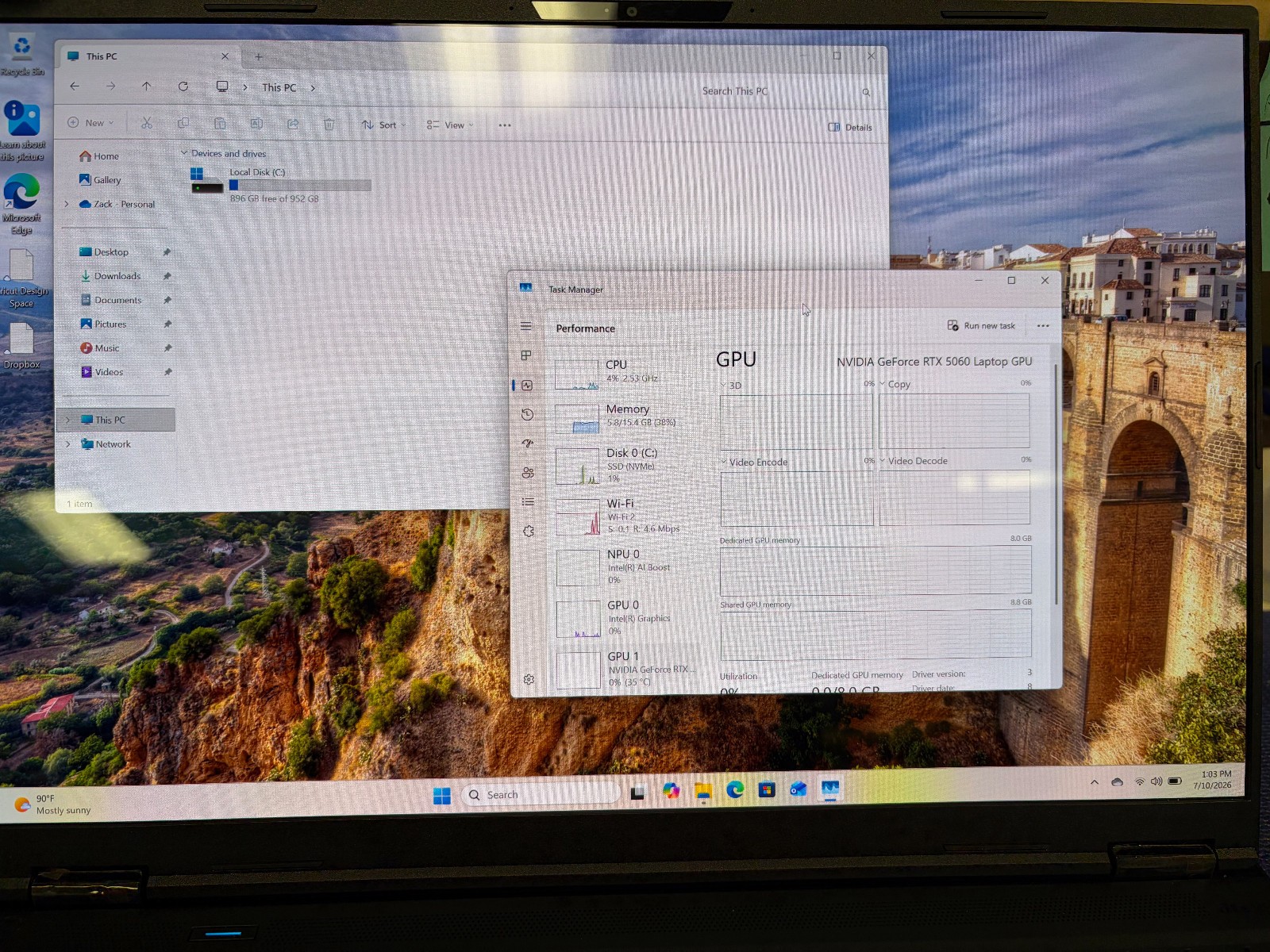This screenshot has width=1270, height=952.
Task: Click the Copy icon in File Explorer toolbar
Action: pos(183,123)
